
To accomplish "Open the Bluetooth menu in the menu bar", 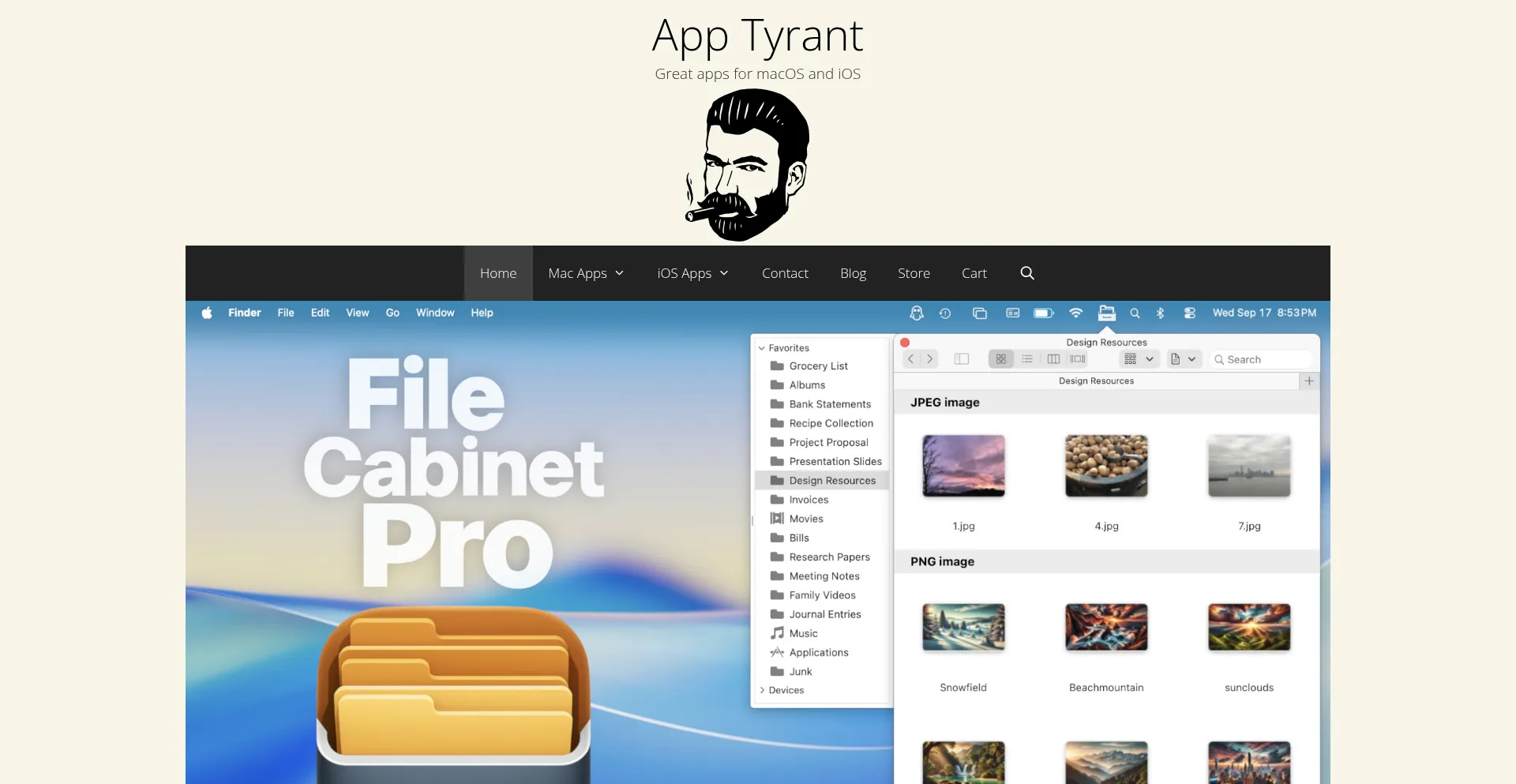I will pos(1160,313).
